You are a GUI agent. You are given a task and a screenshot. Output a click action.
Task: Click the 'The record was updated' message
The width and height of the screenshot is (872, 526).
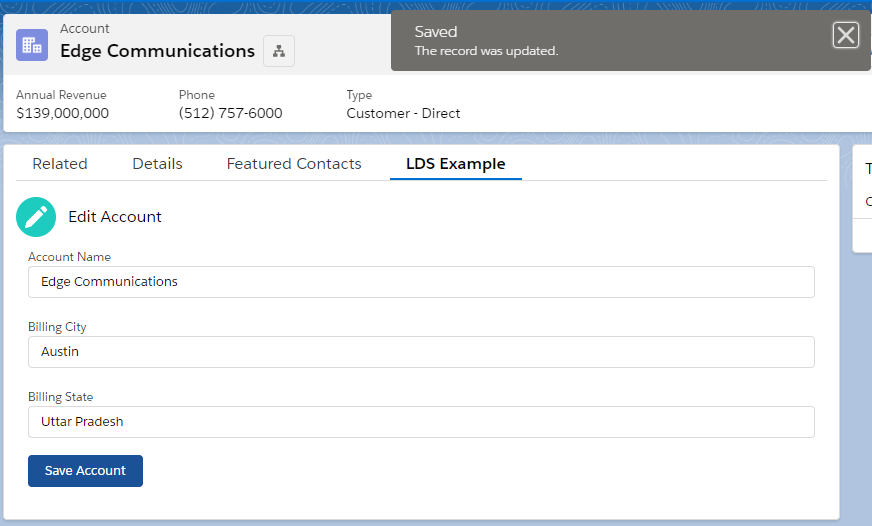click(486, 51)
